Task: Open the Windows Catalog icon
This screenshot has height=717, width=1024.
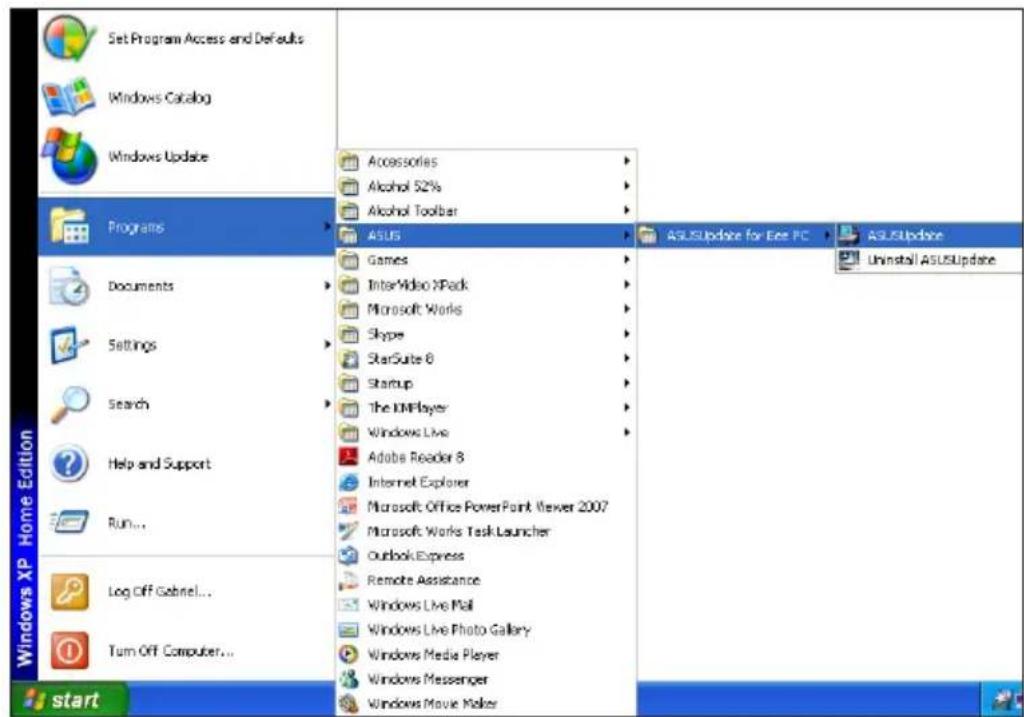Action: 68,97
